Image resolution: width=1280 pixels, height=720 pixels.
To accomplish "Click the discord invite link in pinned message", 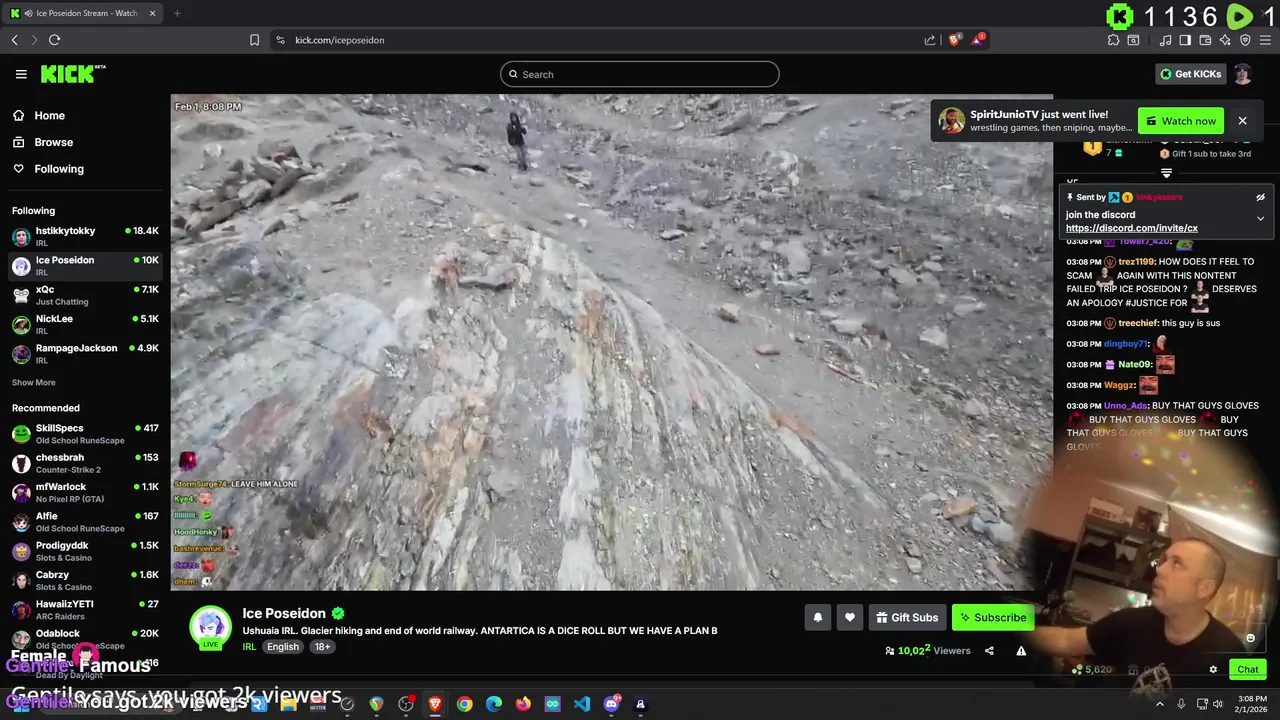I will [1131, 228].
